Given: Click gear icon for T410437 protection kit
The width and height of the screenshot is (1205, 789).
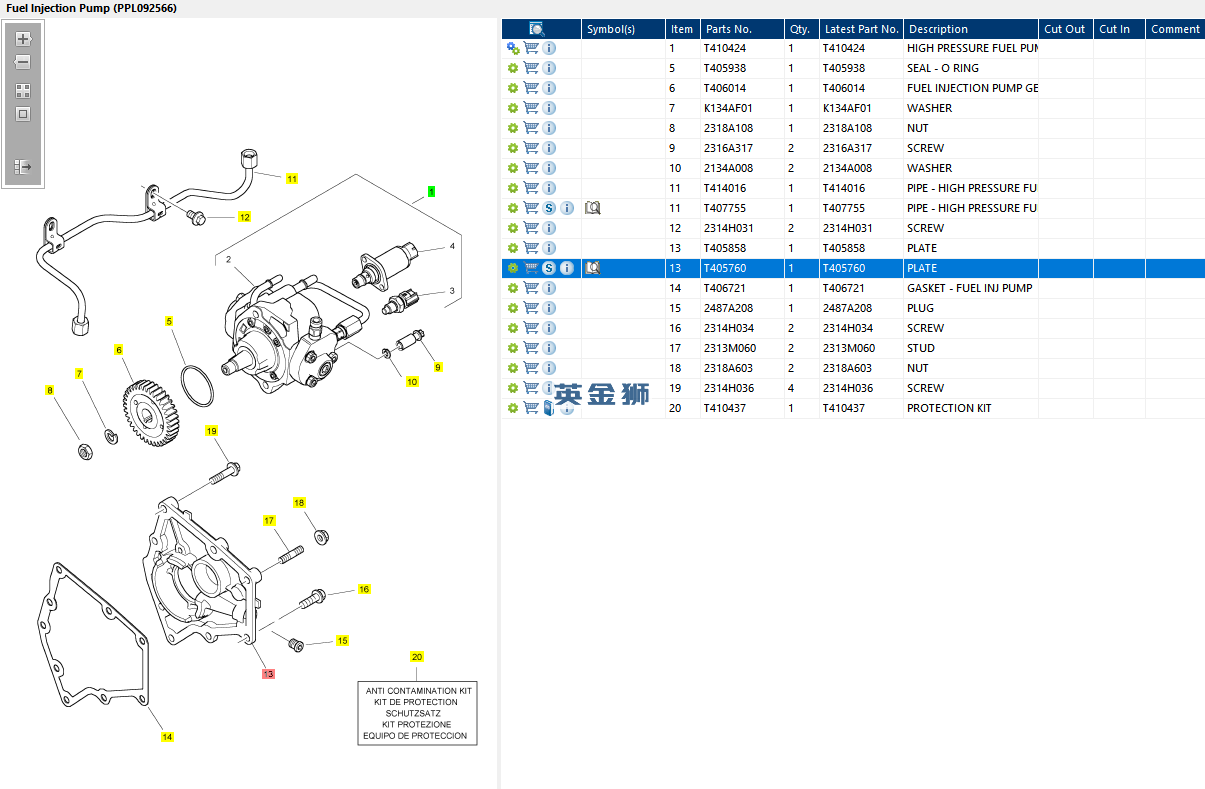Looking at the screenshot, I should (513, 408).
